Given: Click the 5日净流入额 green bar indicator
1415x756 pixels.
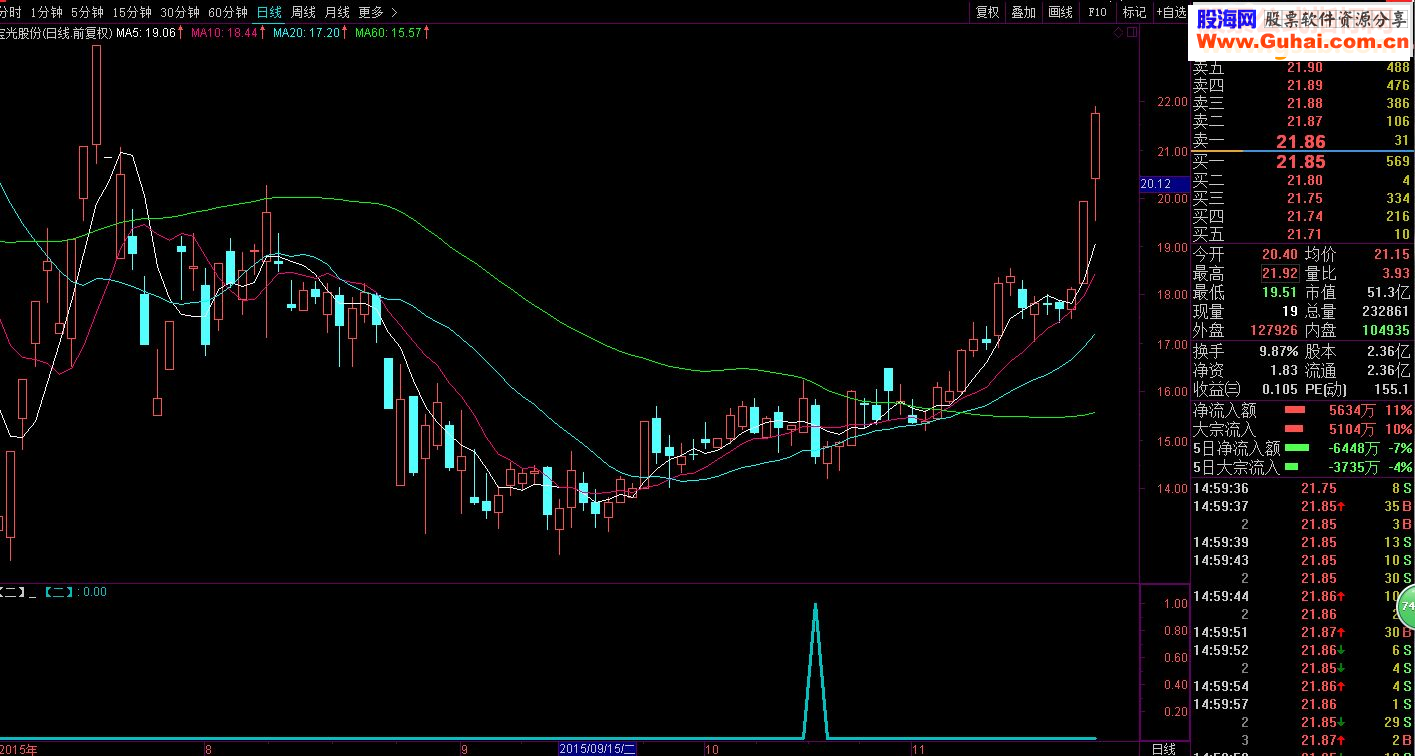Looking at the screenshot, I should point(1296,448).
